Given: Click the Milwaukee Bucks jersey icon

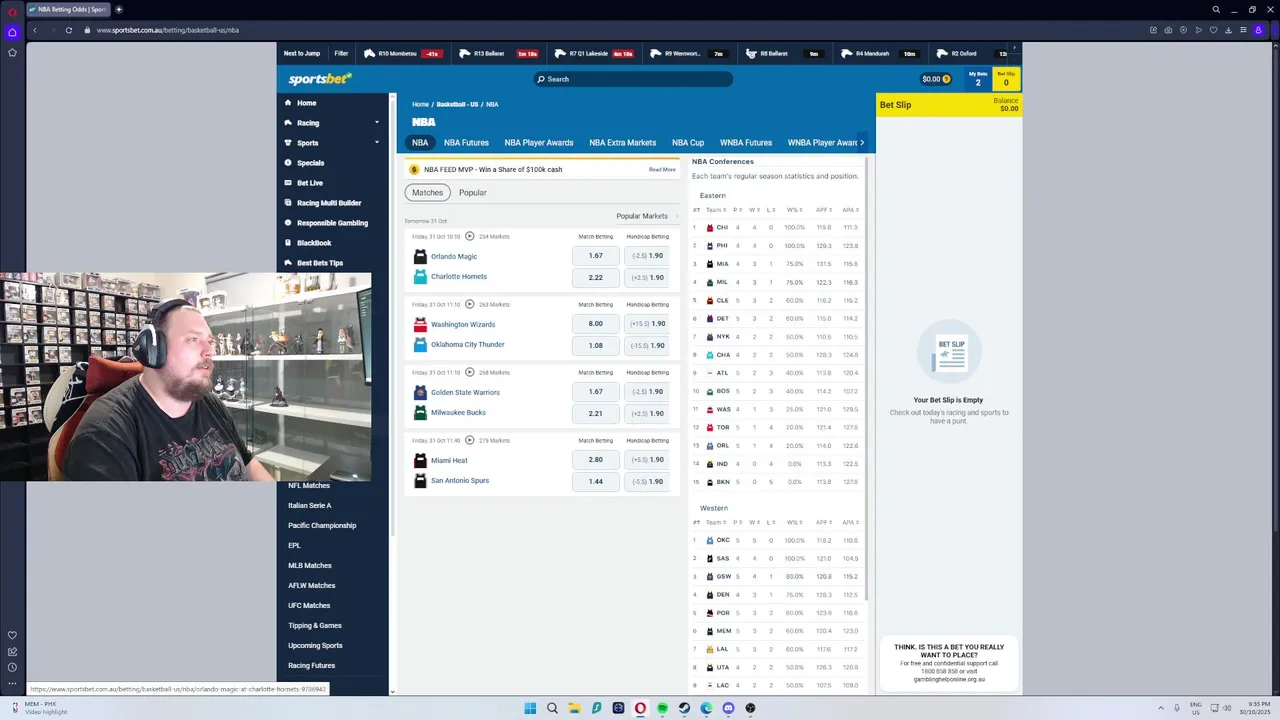Looking at the screenshot, I should (x=420, y=413).
